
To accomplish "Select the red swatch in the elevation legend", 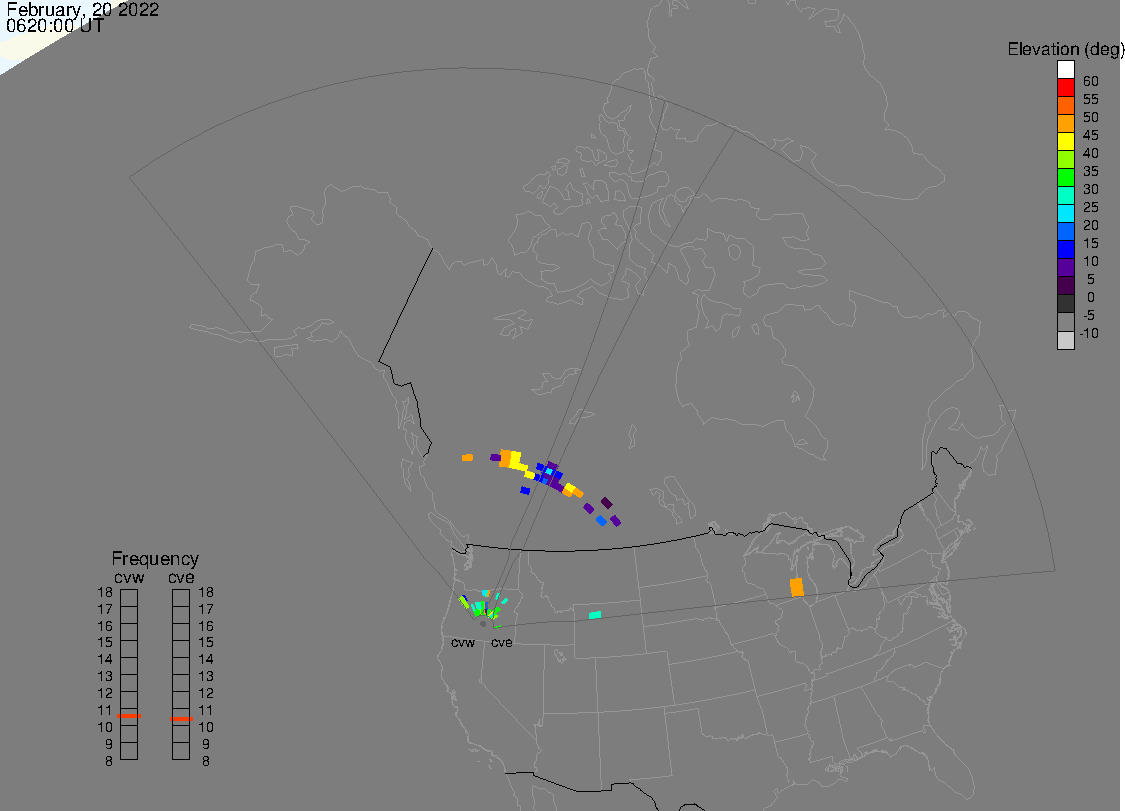I will point(1065,88).
